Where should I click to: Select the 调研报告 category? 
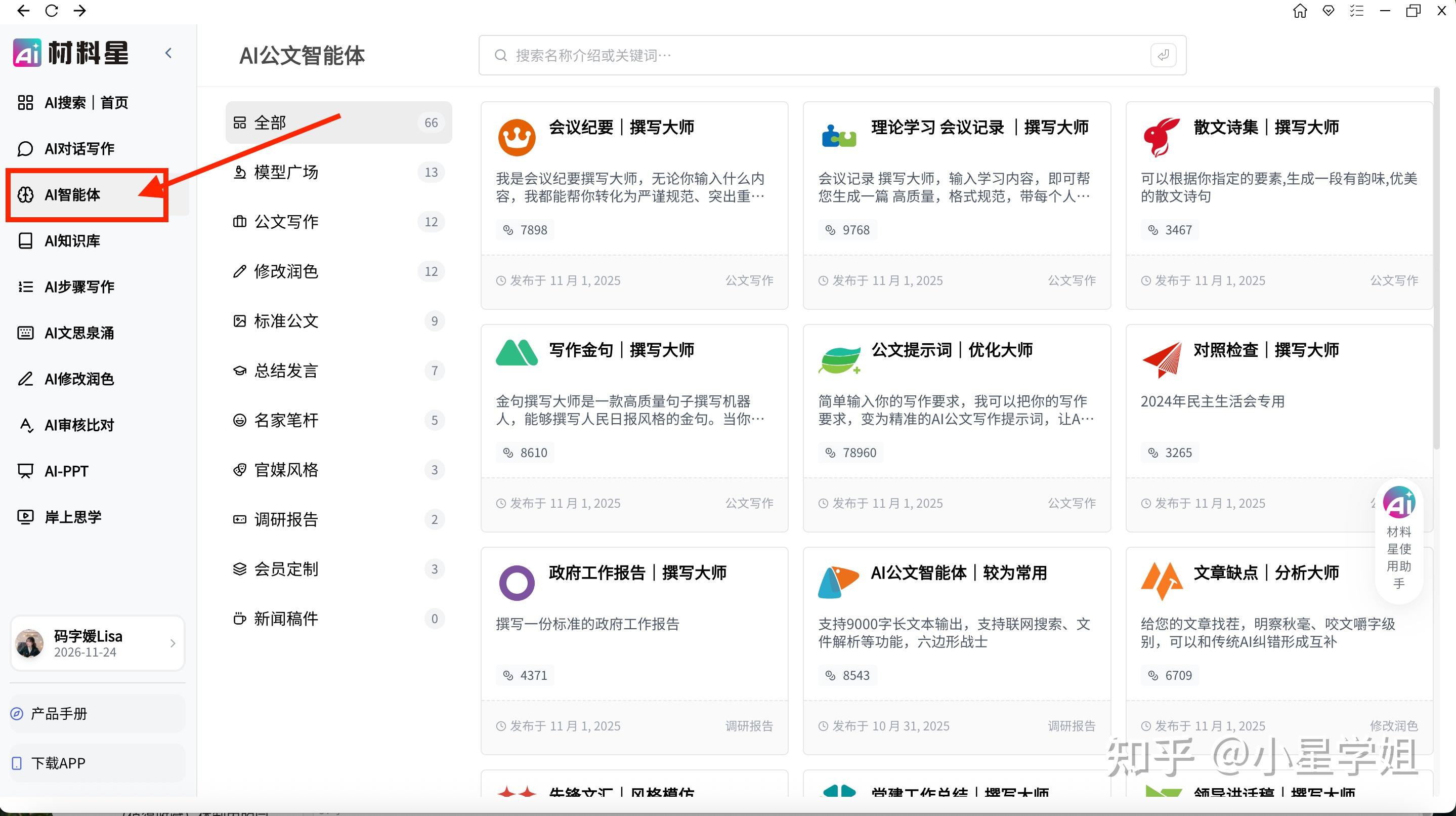tap(338, 519)
